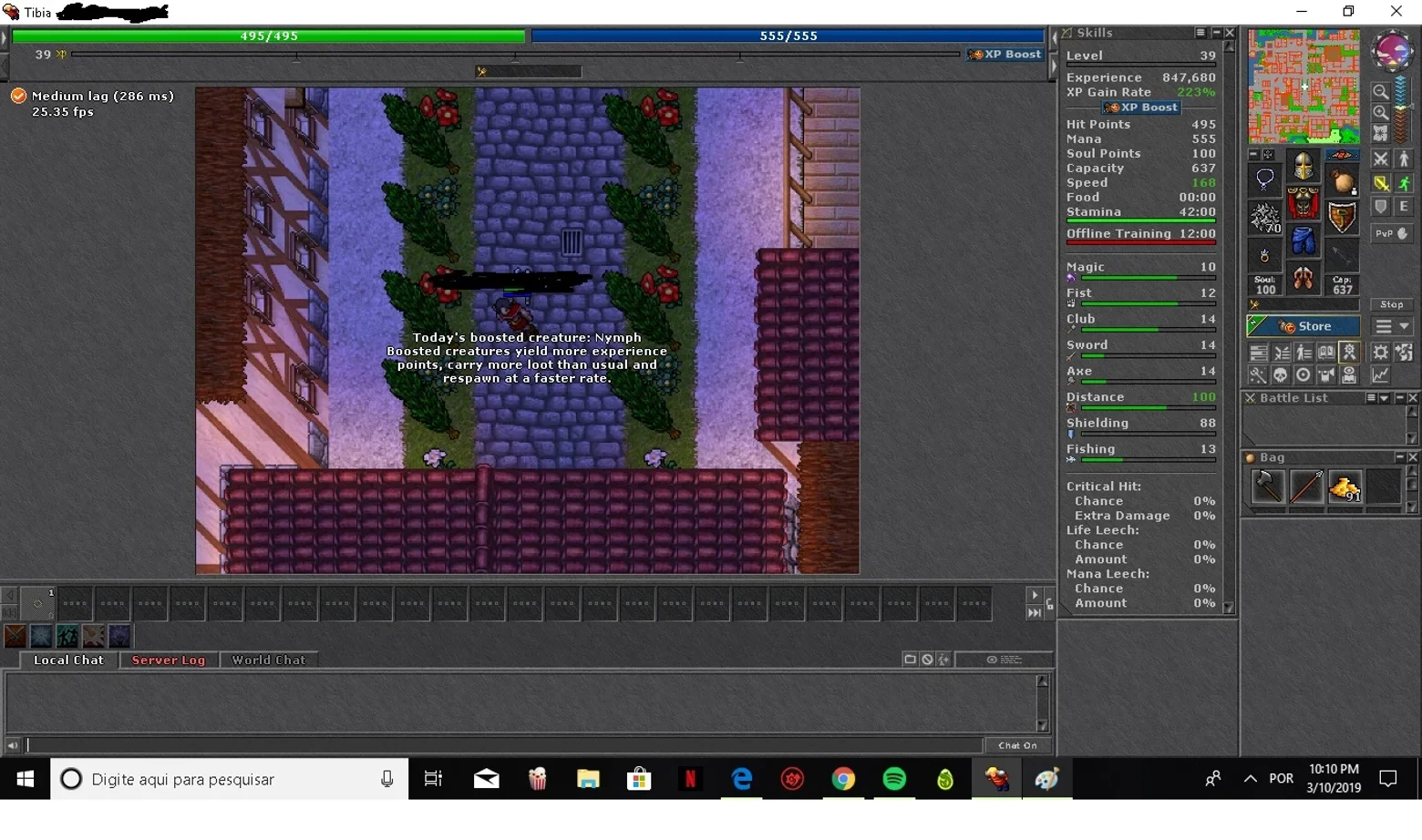Viewport: 1422px width, 840px height.
Task: Click the XP Boost button beside experience bar
Action: click(x=1005, y=55)
